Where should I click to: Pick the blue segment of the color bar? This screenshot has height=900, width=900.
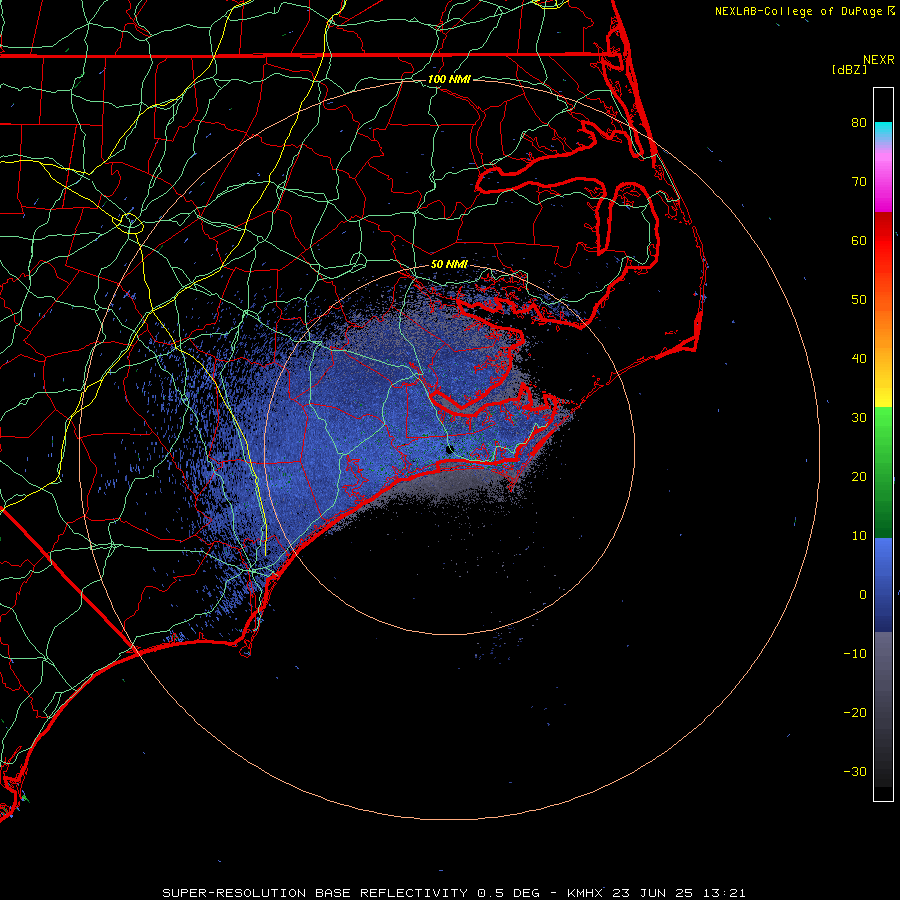click(883, 584)
